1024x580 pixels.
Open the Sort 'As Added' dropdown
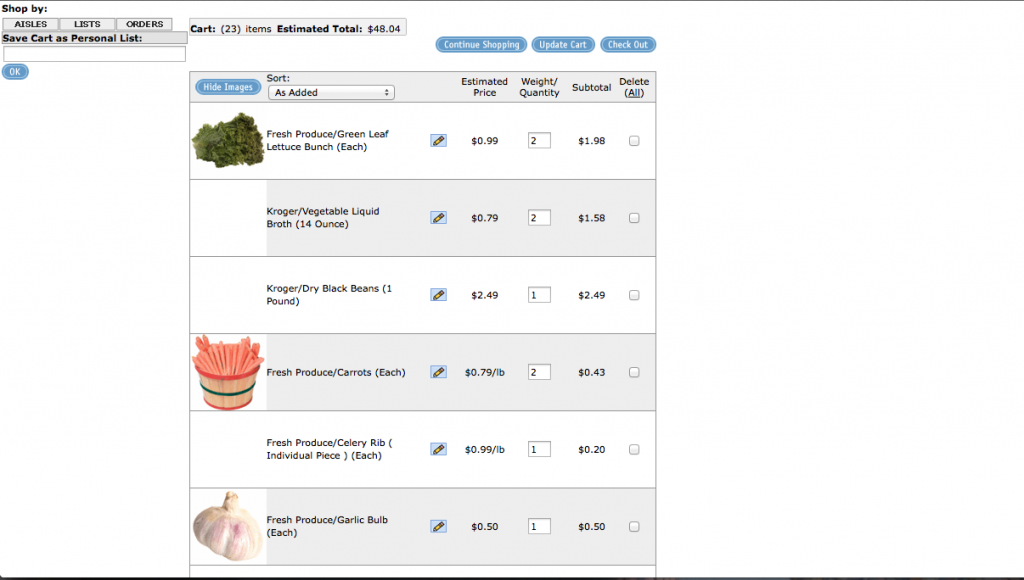coord(331,93)
